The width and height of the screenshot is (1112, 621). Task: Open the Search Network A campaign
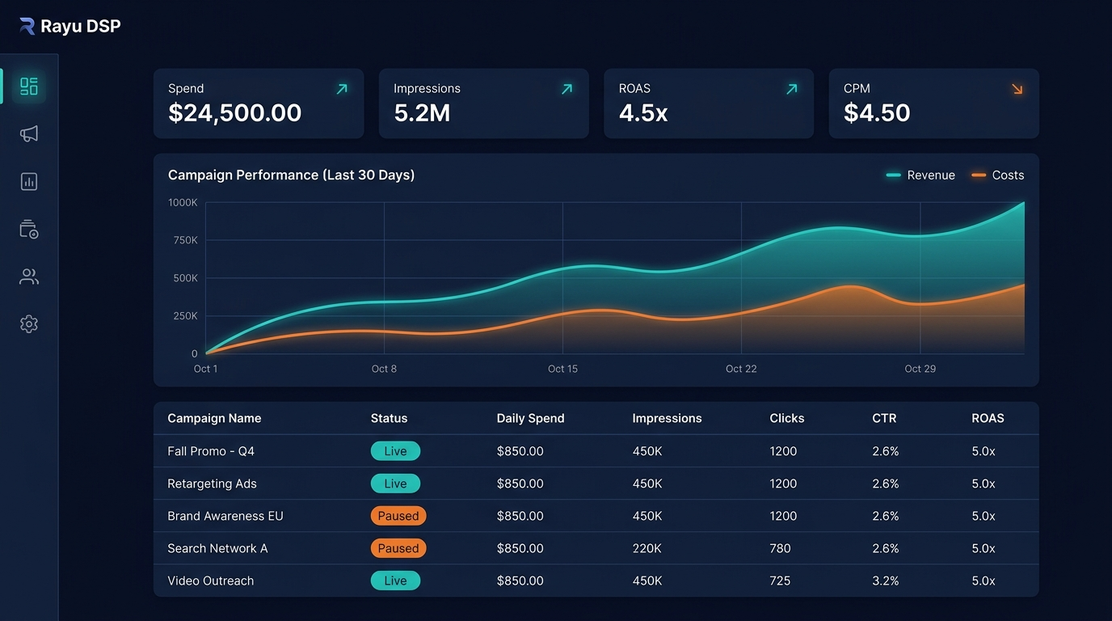[x=218, y=548]
